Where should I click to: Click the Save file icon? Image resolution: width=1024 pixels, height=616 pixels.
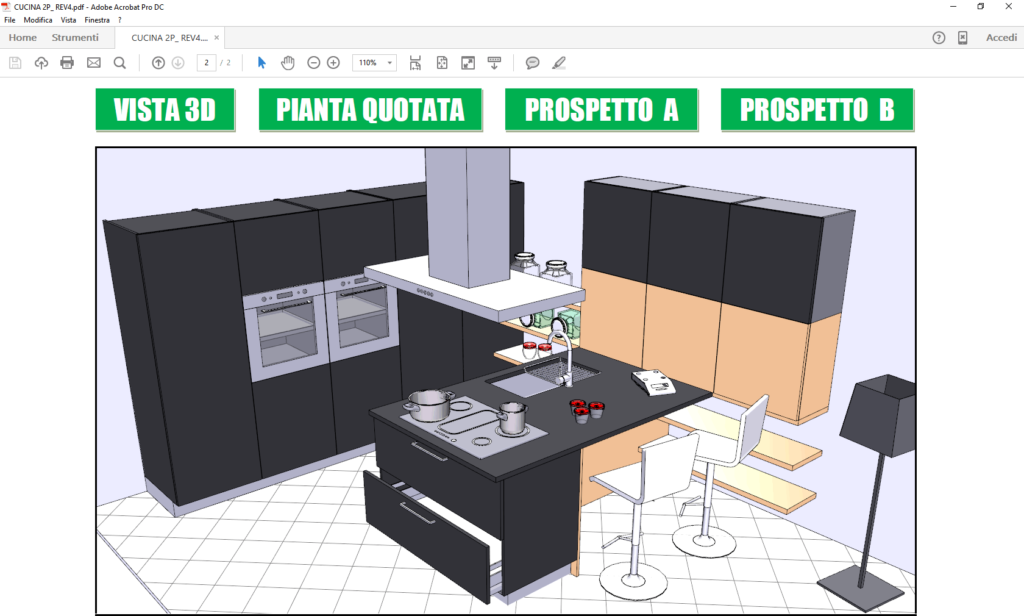pyautogui.click(x=15, y=63)
